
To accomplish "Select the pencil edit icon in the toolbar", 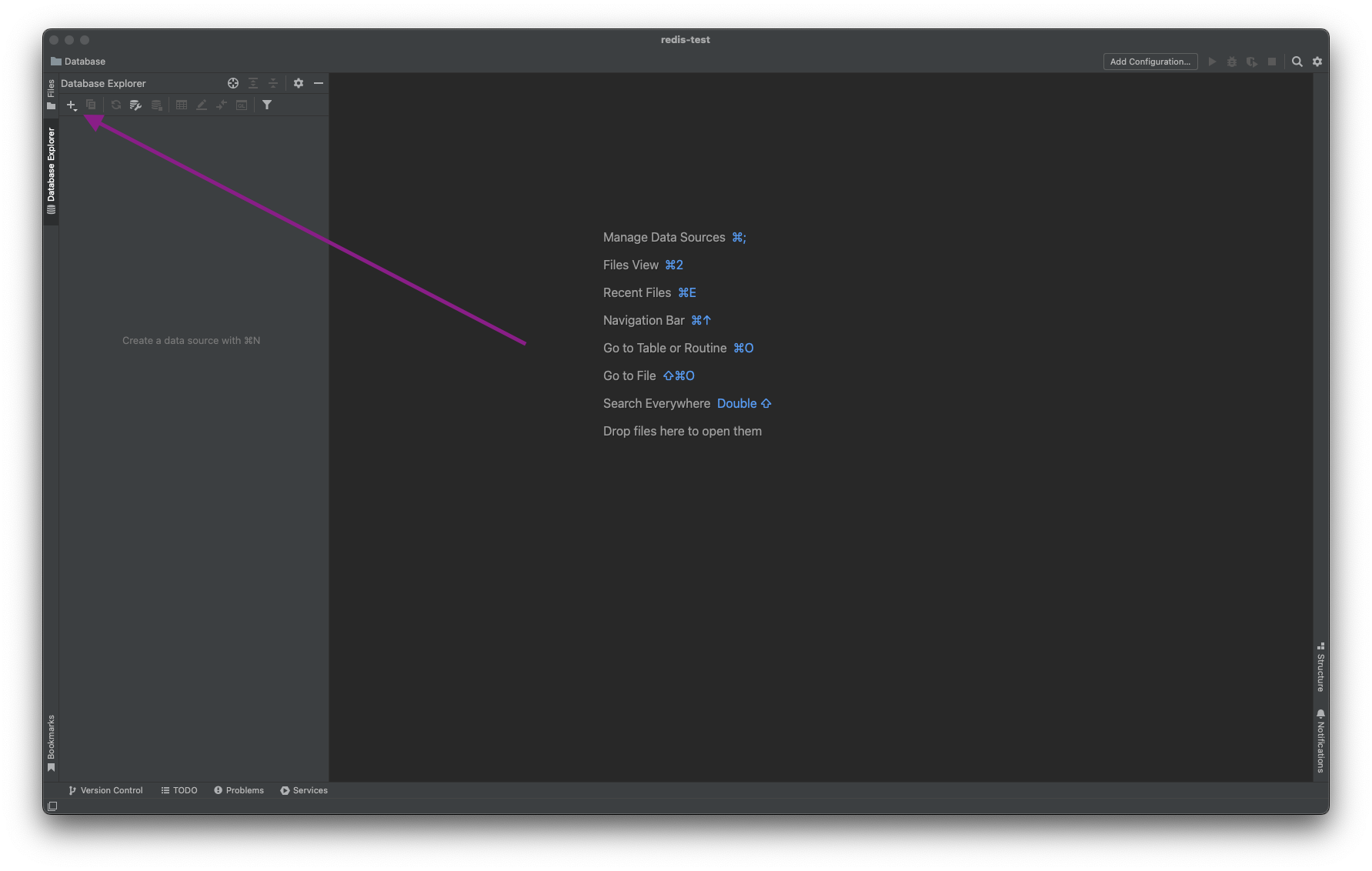I will point(201,105).
